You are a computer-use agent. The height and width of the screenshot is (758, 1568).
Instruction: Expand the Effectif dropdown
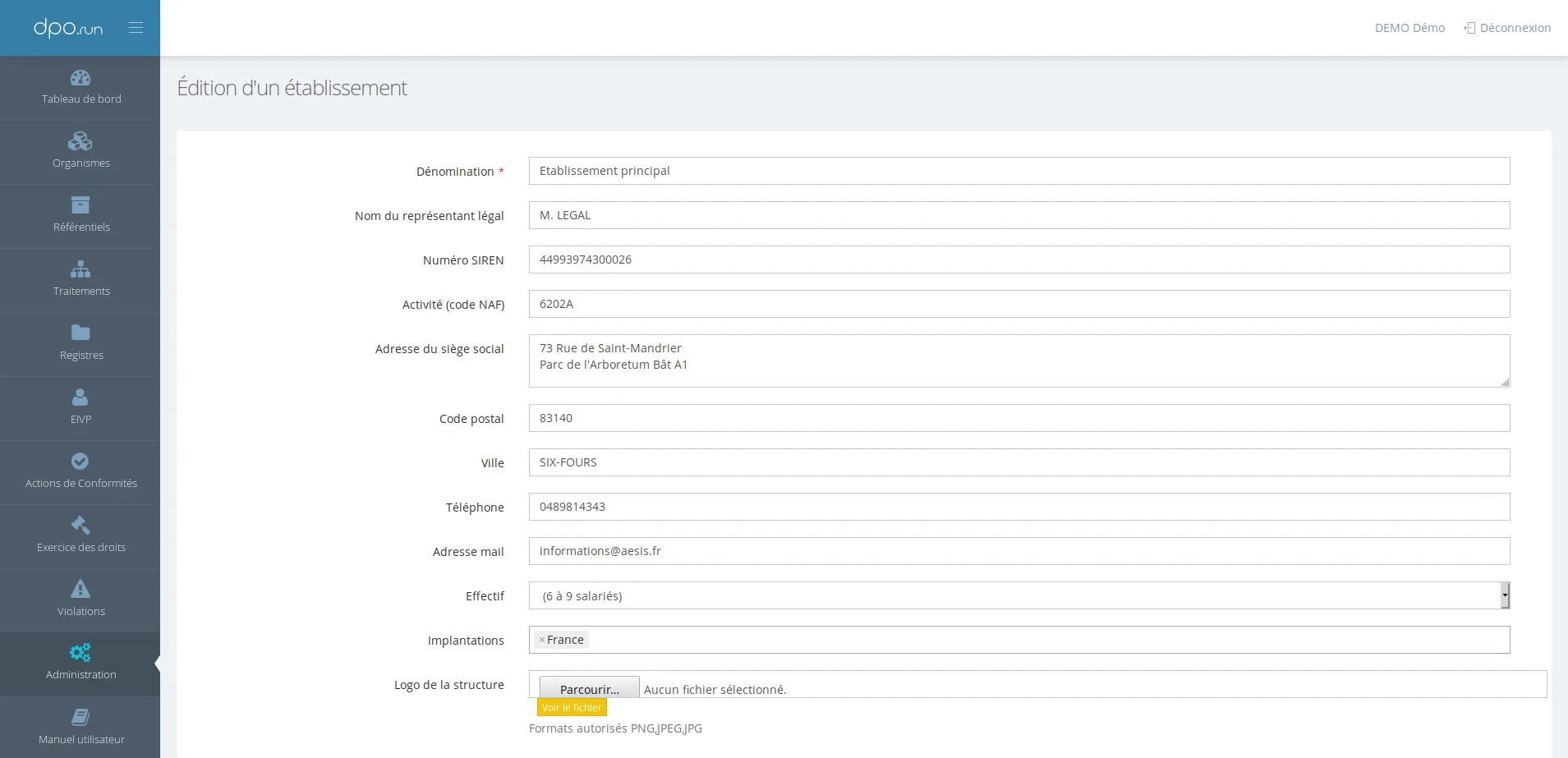[1019, 595]
